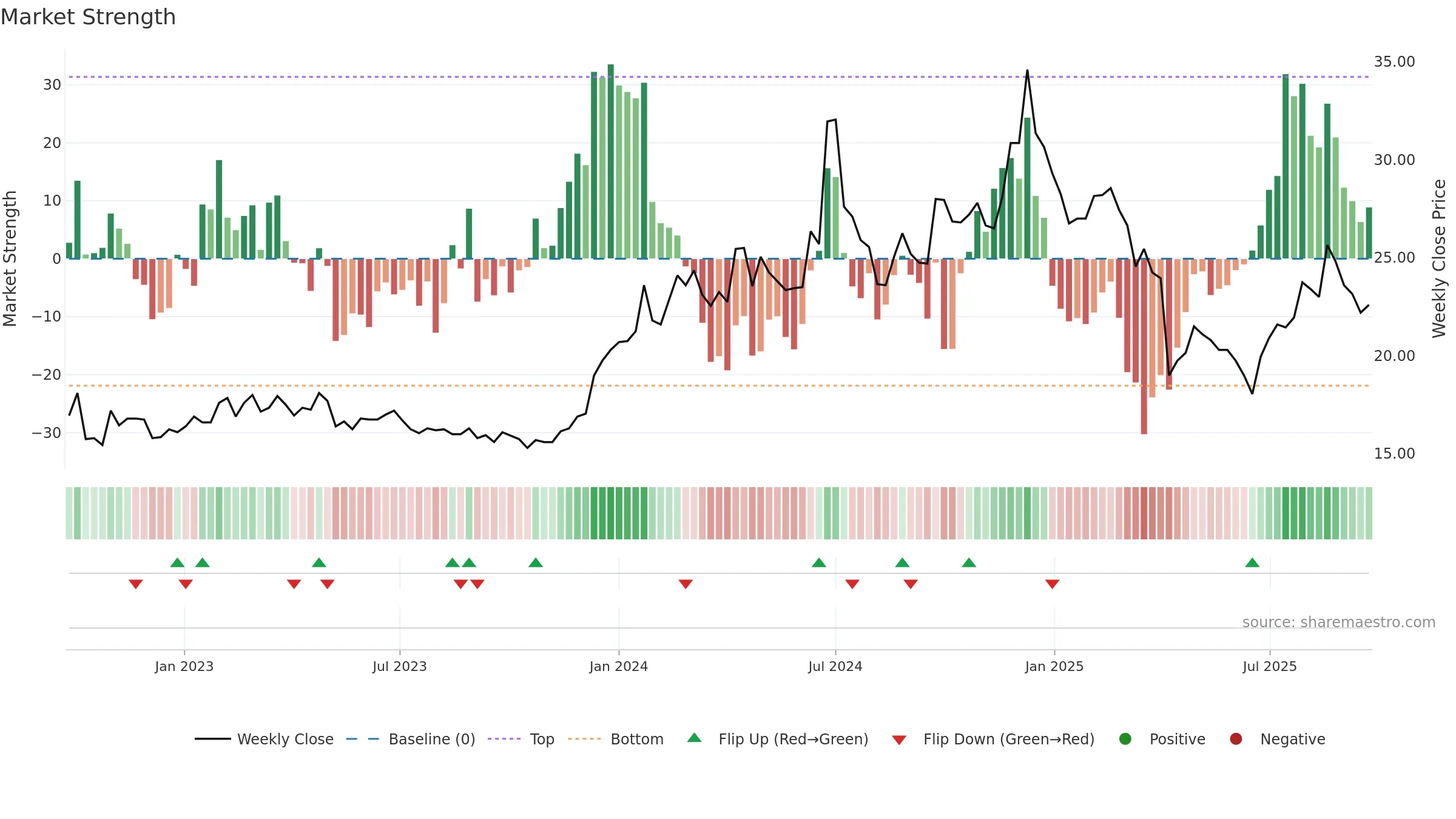Screen dimensions: 1456x819
Task: Select the 'Flip Up (Red→Green)' legend label
Action: click(794, 740)
